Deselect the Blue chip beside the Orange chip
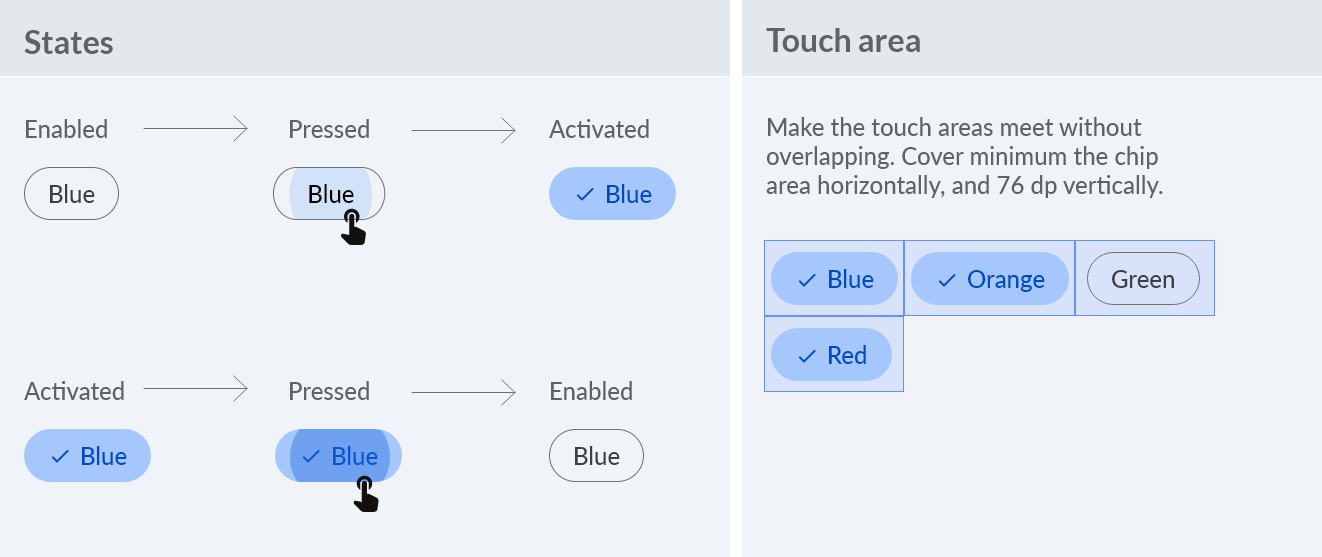The width and height of the screenshot is (1322, 557). [x=835, y=279]
